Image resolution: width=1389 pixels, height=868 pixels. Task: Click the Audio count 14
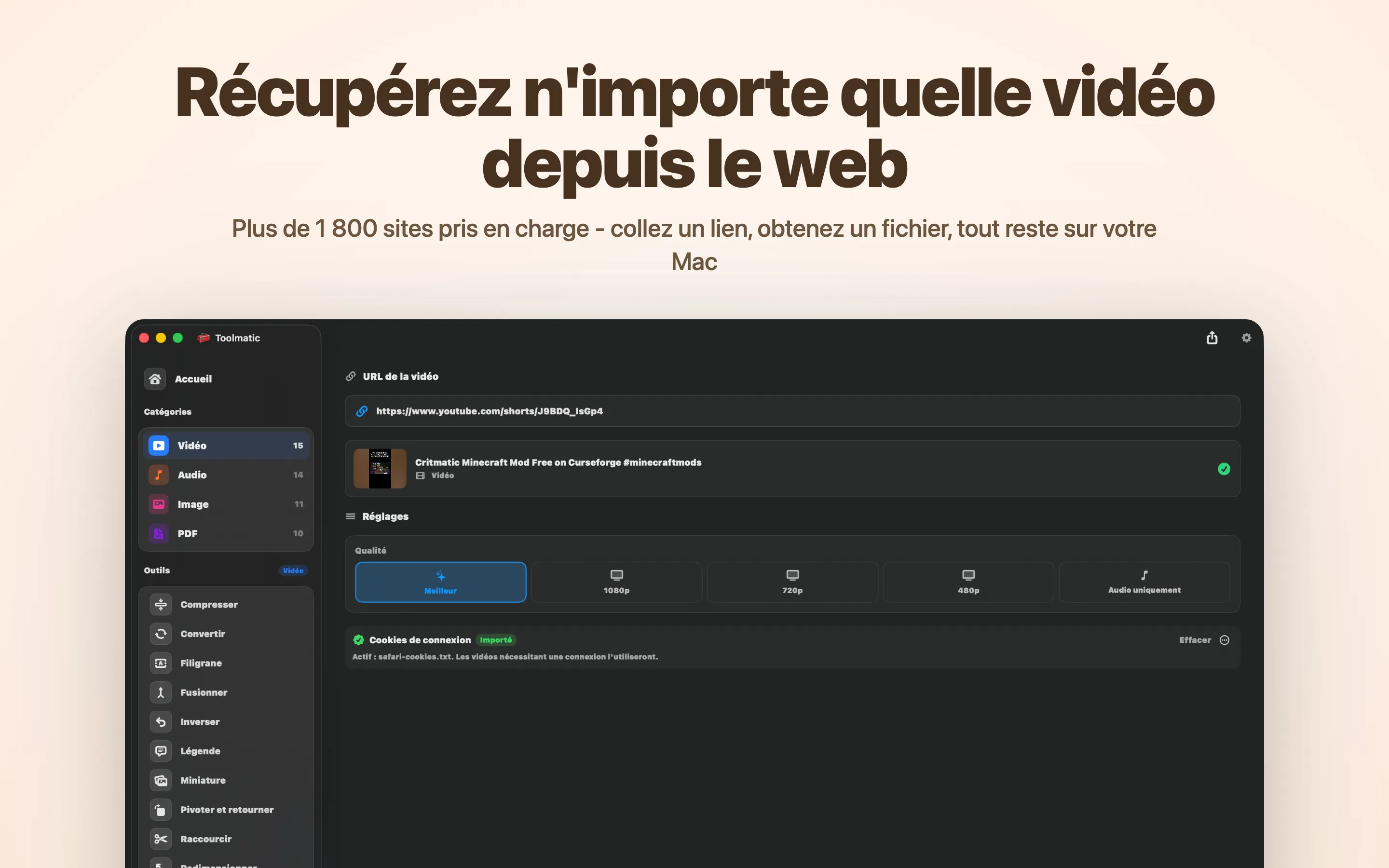[x=298, y=475]
